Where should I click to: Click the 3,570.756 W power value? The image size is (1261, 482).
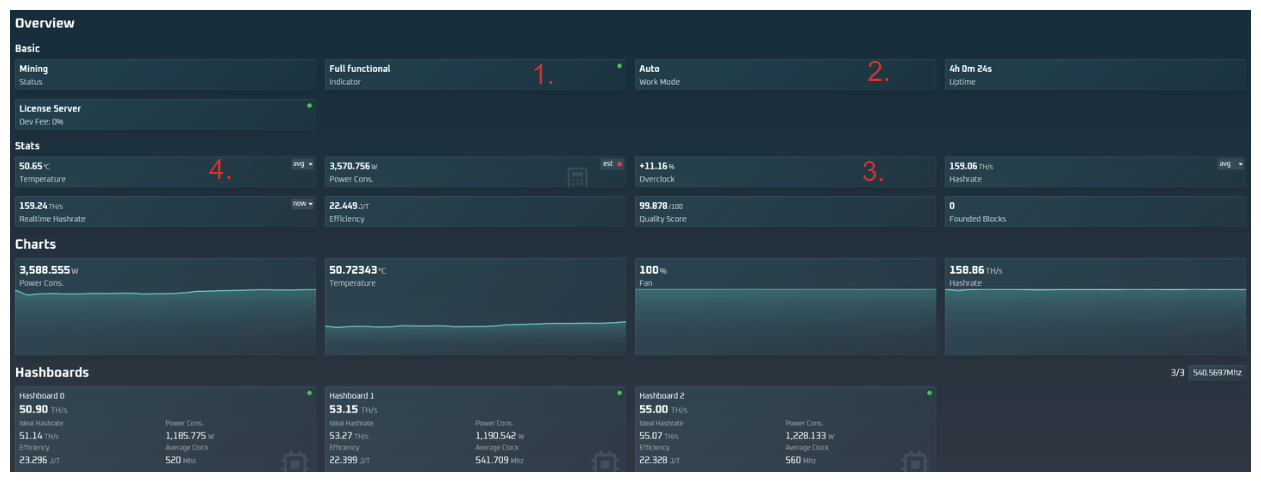click(x=353, y=166)
